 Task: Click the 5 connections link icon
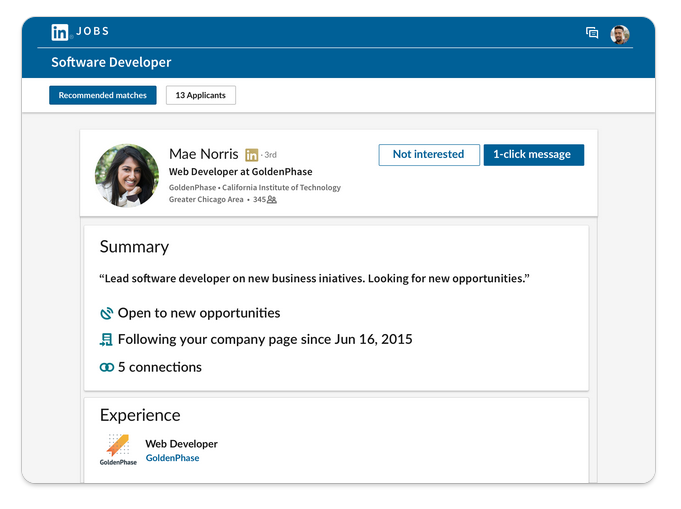point(106,367)
